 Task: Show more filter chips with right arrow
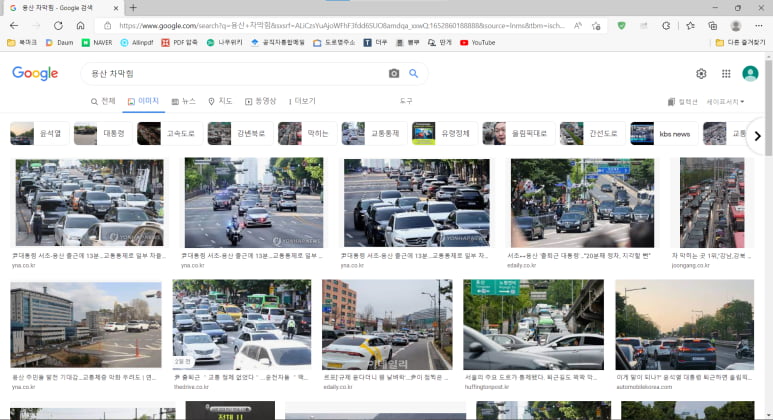tap(757, 136)
